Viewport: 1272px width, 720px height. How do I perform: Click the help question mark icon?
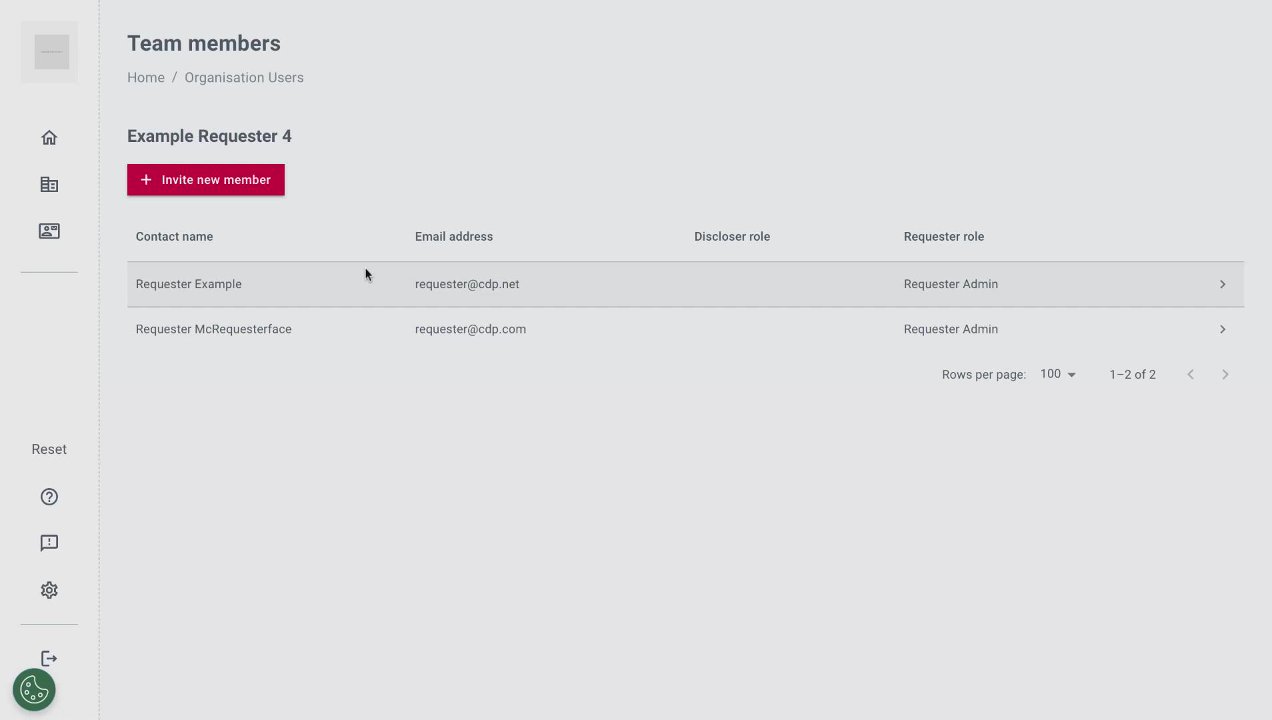coord(49,497)
